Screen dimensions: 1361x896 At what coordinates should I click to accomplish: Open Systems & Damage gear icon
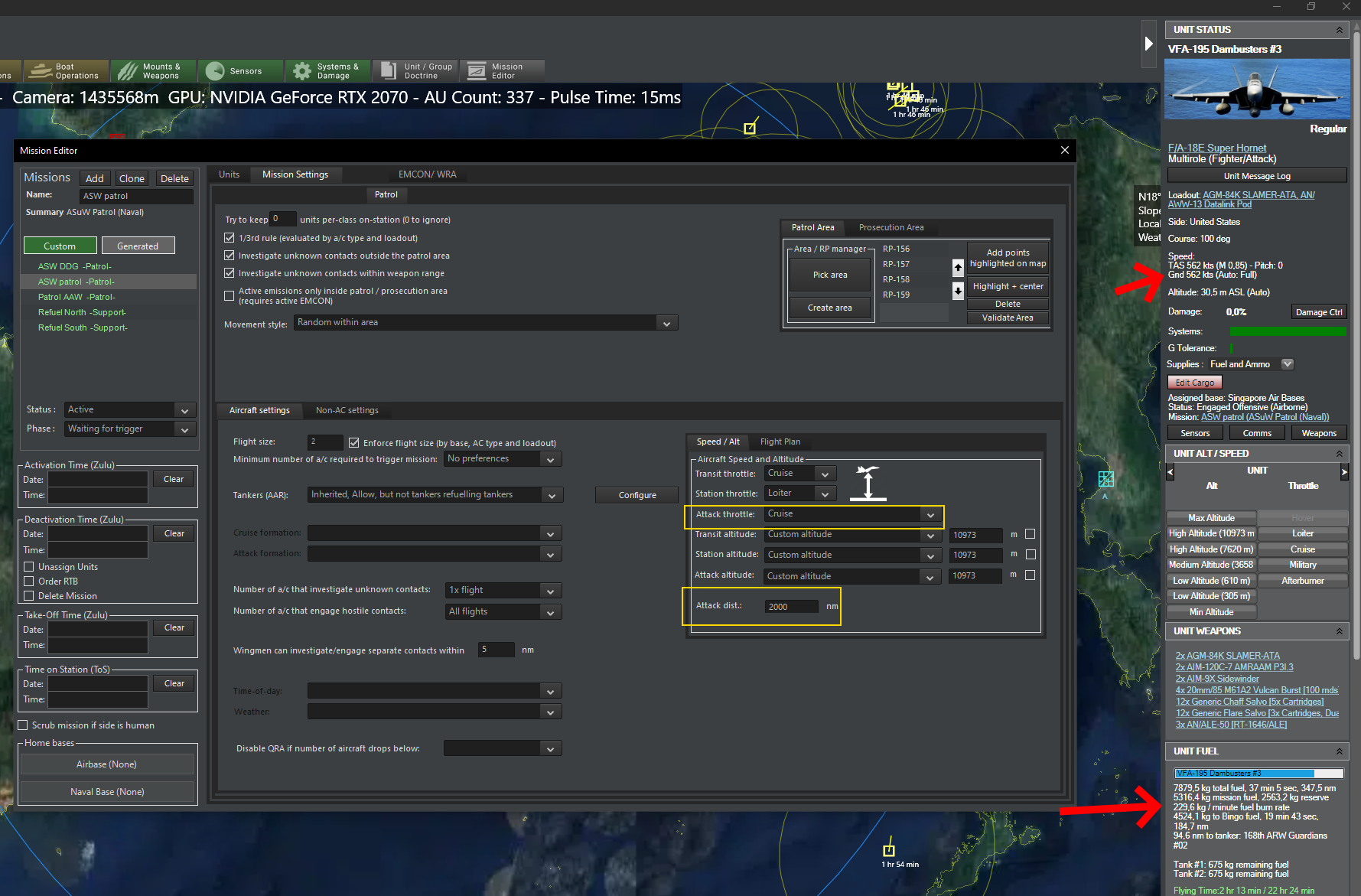(303, 71)
